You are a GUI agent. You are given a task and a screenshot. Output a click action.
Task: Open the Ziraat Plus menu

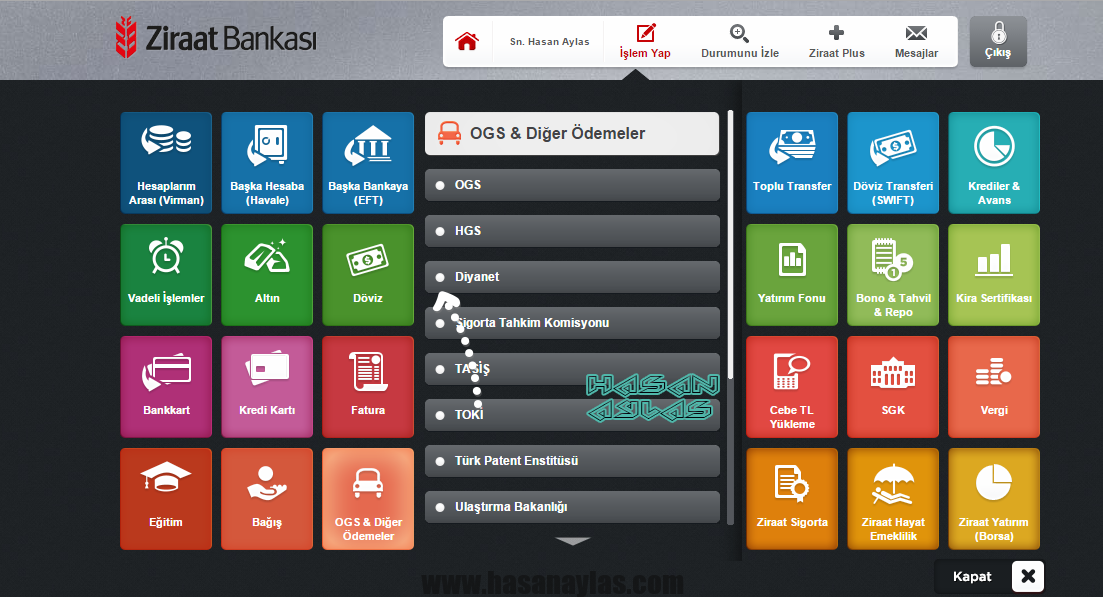coord(836,41)
